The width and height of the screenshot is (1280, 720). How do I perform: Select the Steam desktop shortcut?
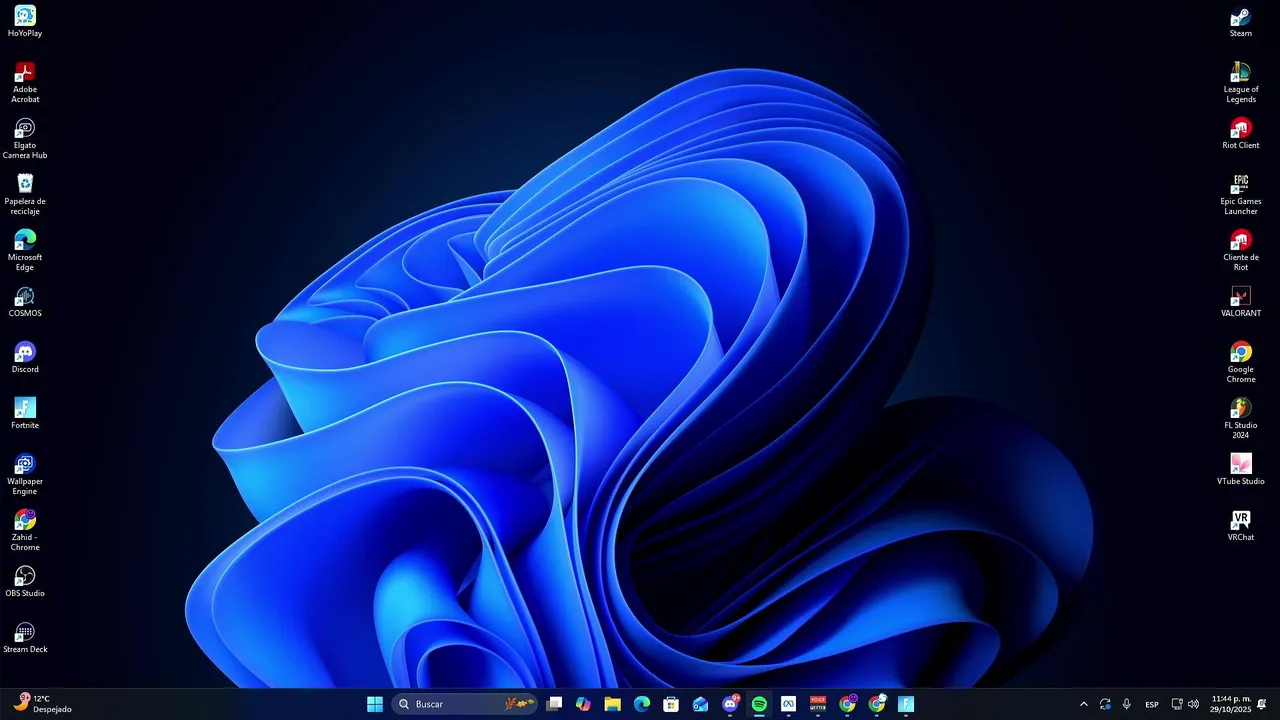1241,21
